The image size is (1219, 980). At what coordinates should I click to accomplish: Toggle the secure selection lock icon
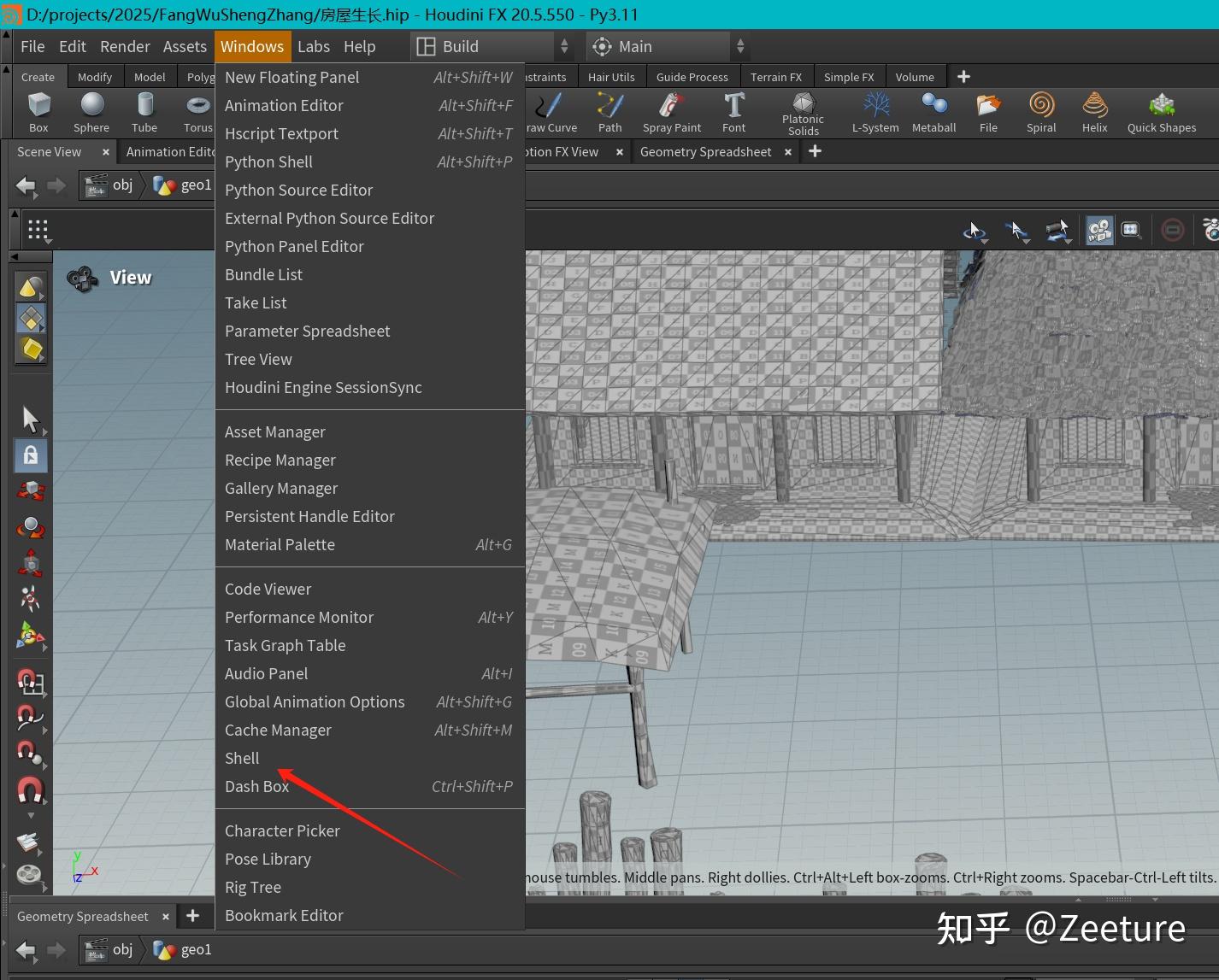pyautogui.click(x=31, y=455)
